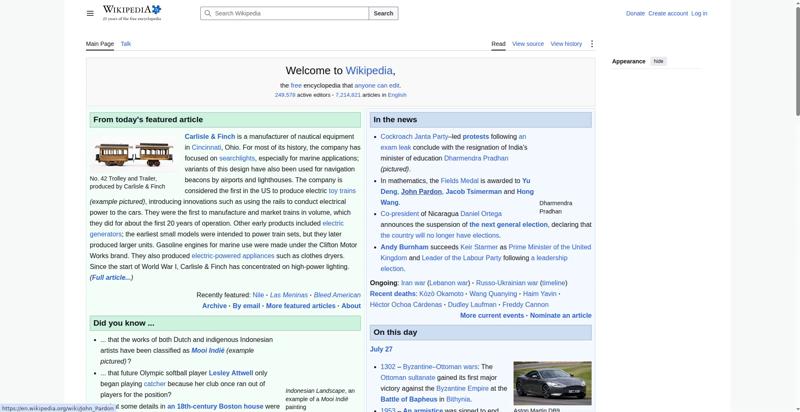Image resolution: width=800 pixels, height=412 pixels.
Task: Open the Wang Quanying link
Action: 493,294
